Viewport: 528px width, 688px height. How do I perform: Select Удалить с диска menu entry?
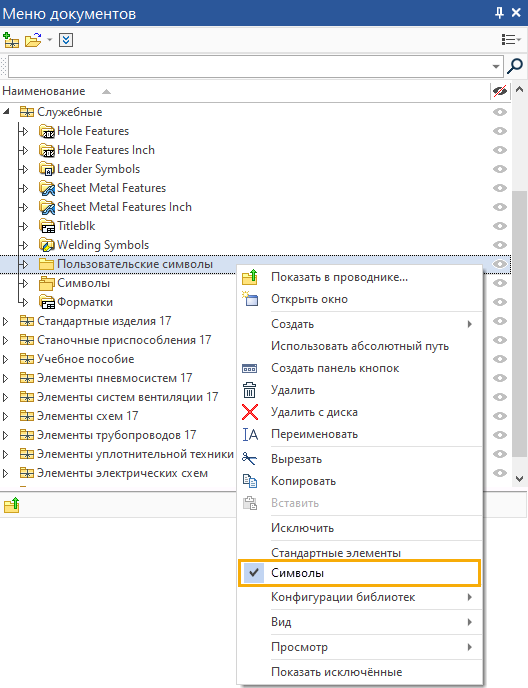[x=314, y=412]
